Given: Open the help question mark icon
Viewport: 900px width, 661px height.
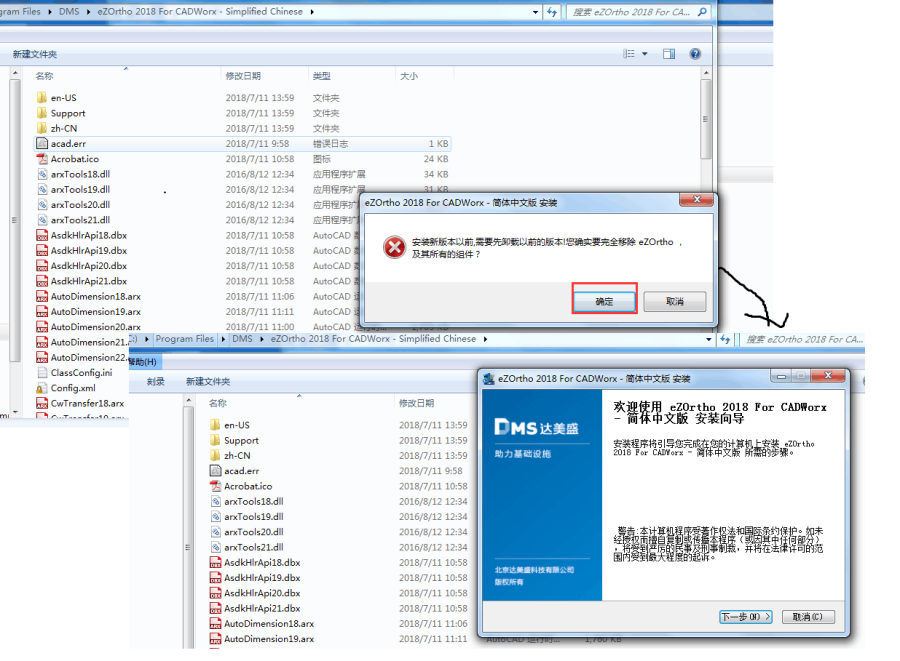Looking at the screenshot, I should click(695, 54).
